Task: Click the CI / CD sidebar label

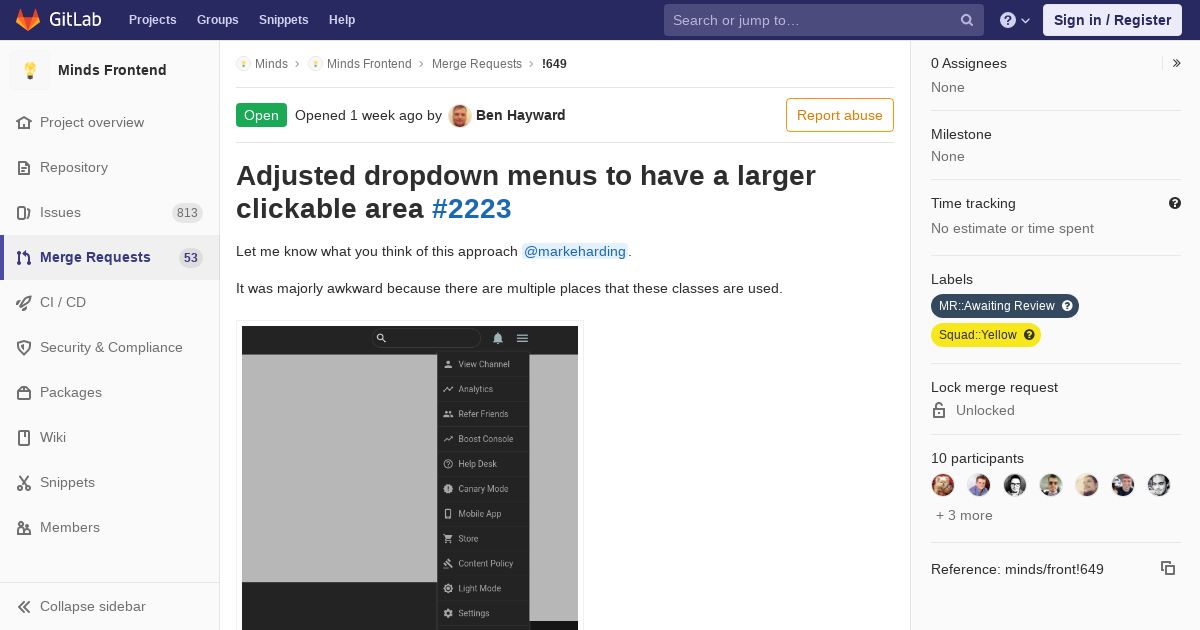Action: click(x=63, y=302)
